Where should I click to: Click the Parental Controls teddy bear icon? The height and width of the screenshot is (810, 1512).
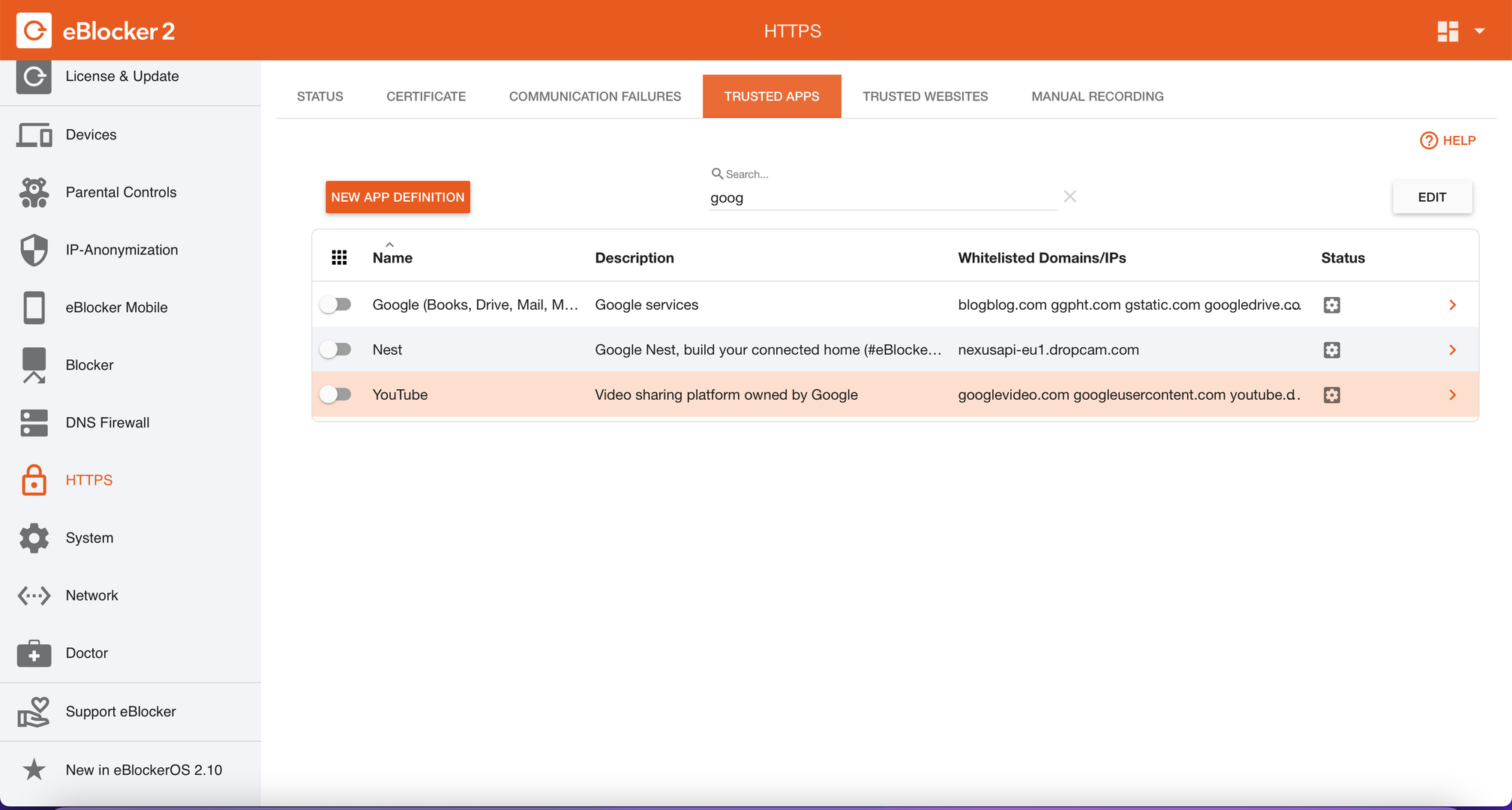[x=34, y=193]
